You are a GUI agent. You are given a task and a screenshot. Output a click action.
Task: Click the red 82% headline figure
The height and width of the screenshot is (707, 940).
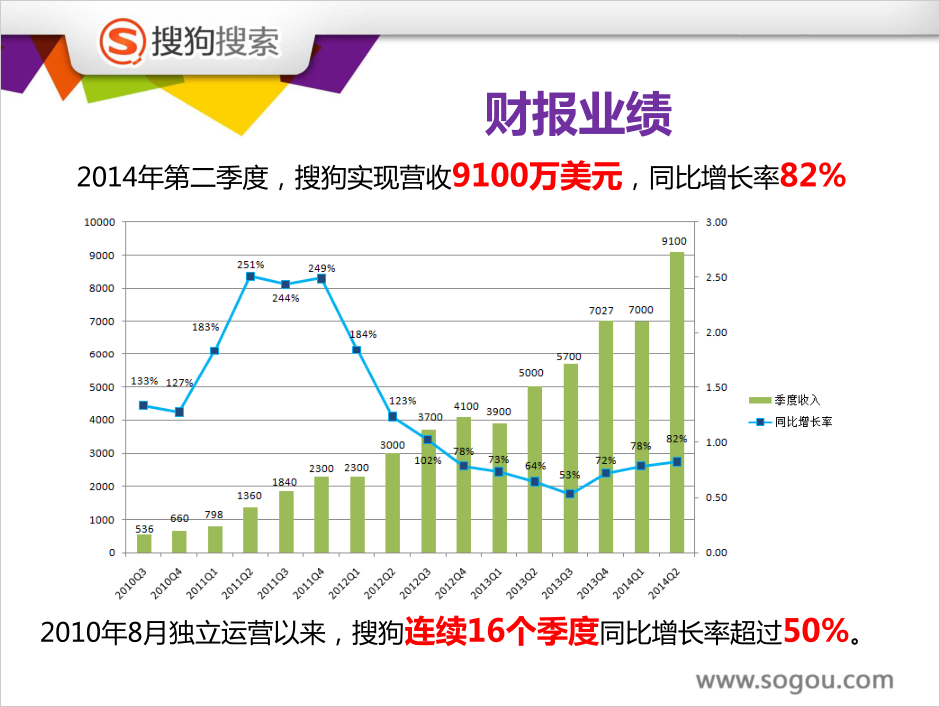click(x=813, y=176)
